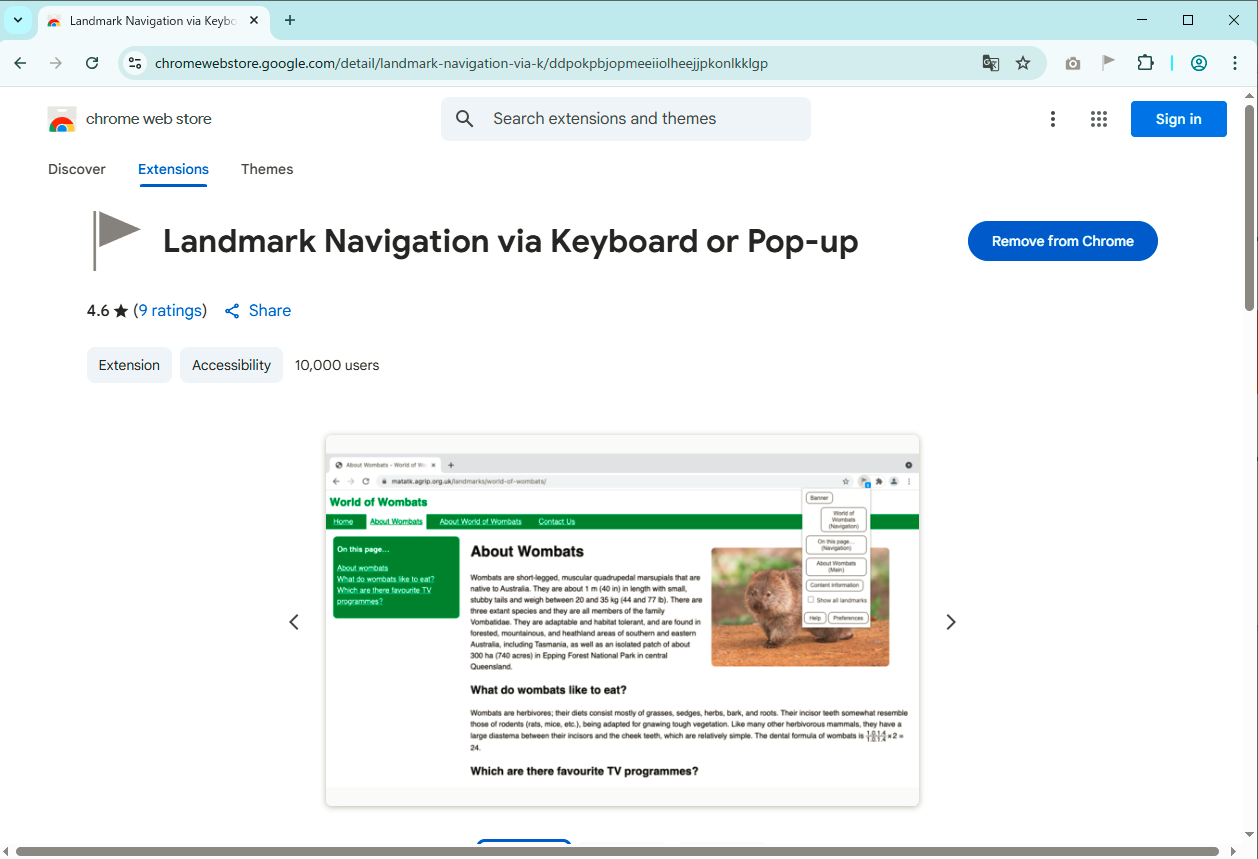Click the horizontal page scrollbar

tap(618, 852)
